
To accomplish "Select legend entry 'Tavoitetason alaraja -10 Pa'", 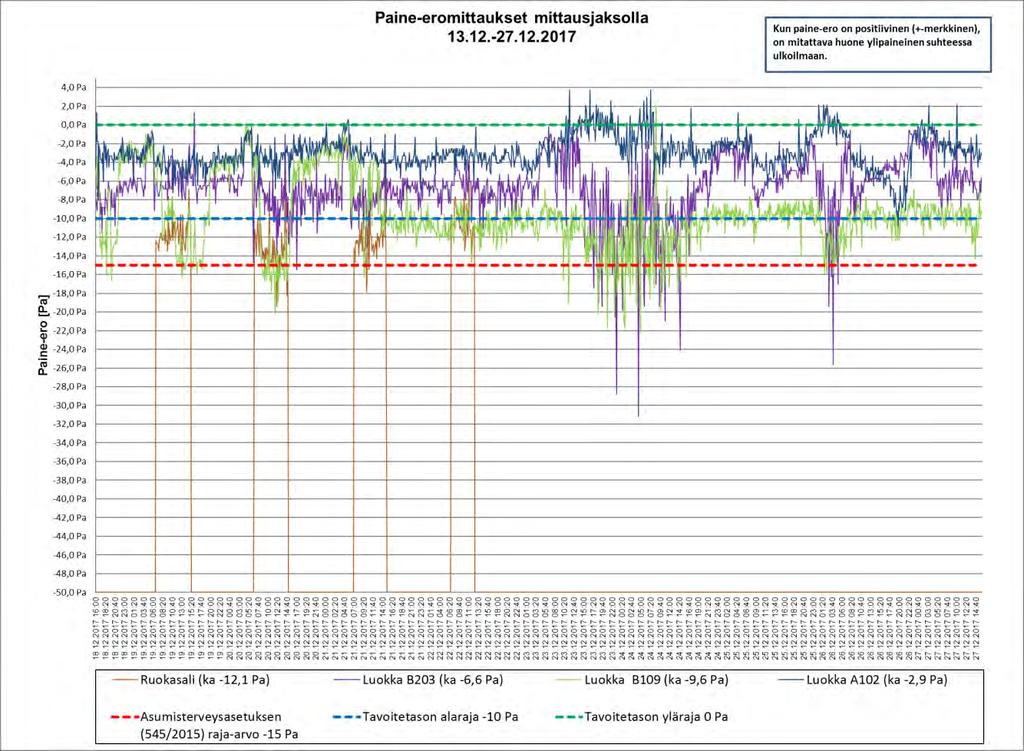I will coord(440,716).
